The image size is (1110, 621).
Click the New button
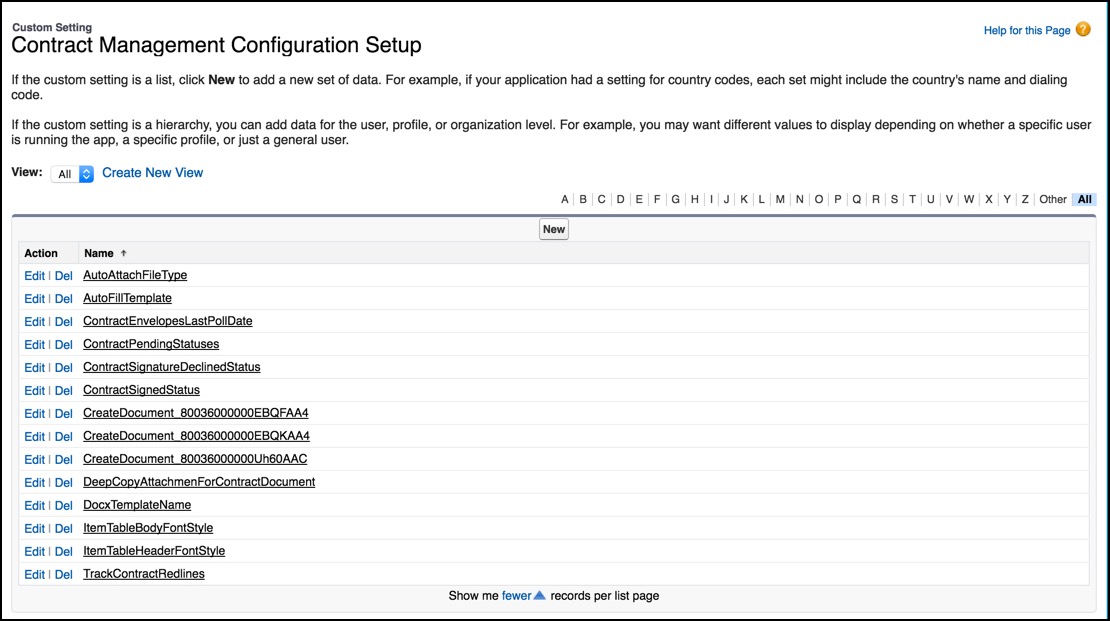tap(554, 229)
